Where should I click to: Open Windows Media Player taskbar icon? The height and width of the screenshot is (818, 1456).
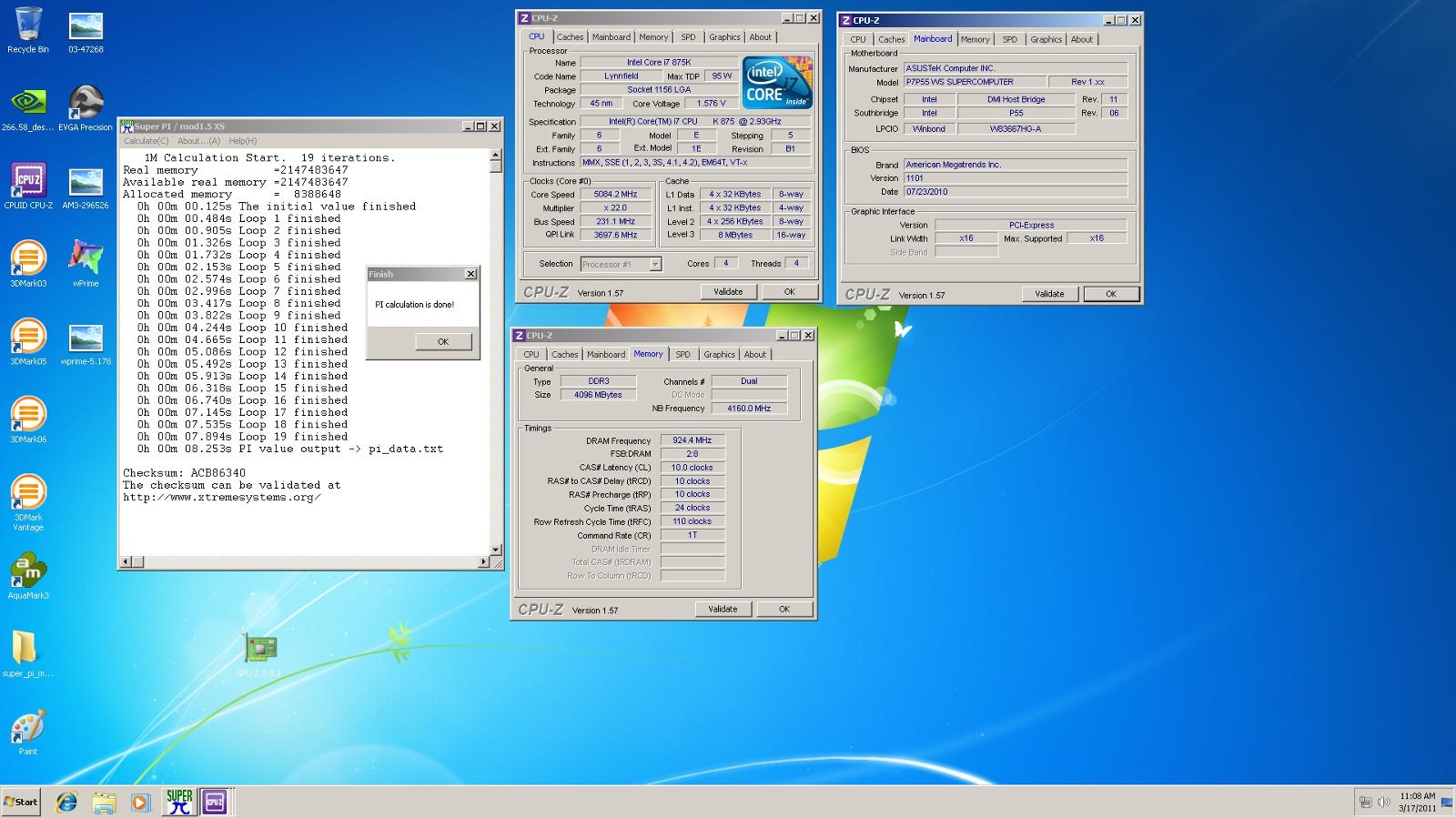coord(139,802)
